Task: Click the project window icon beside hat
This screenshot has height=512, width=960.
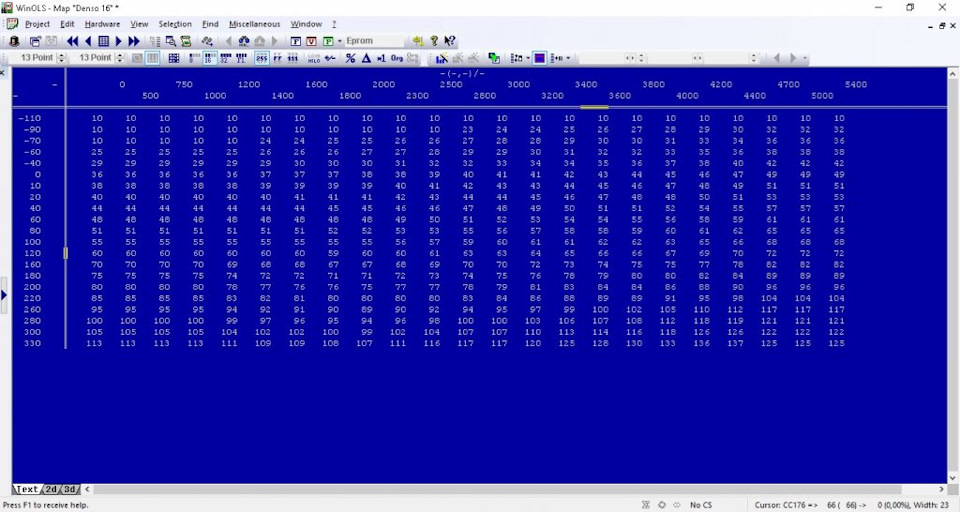Action: click(36, 41)
